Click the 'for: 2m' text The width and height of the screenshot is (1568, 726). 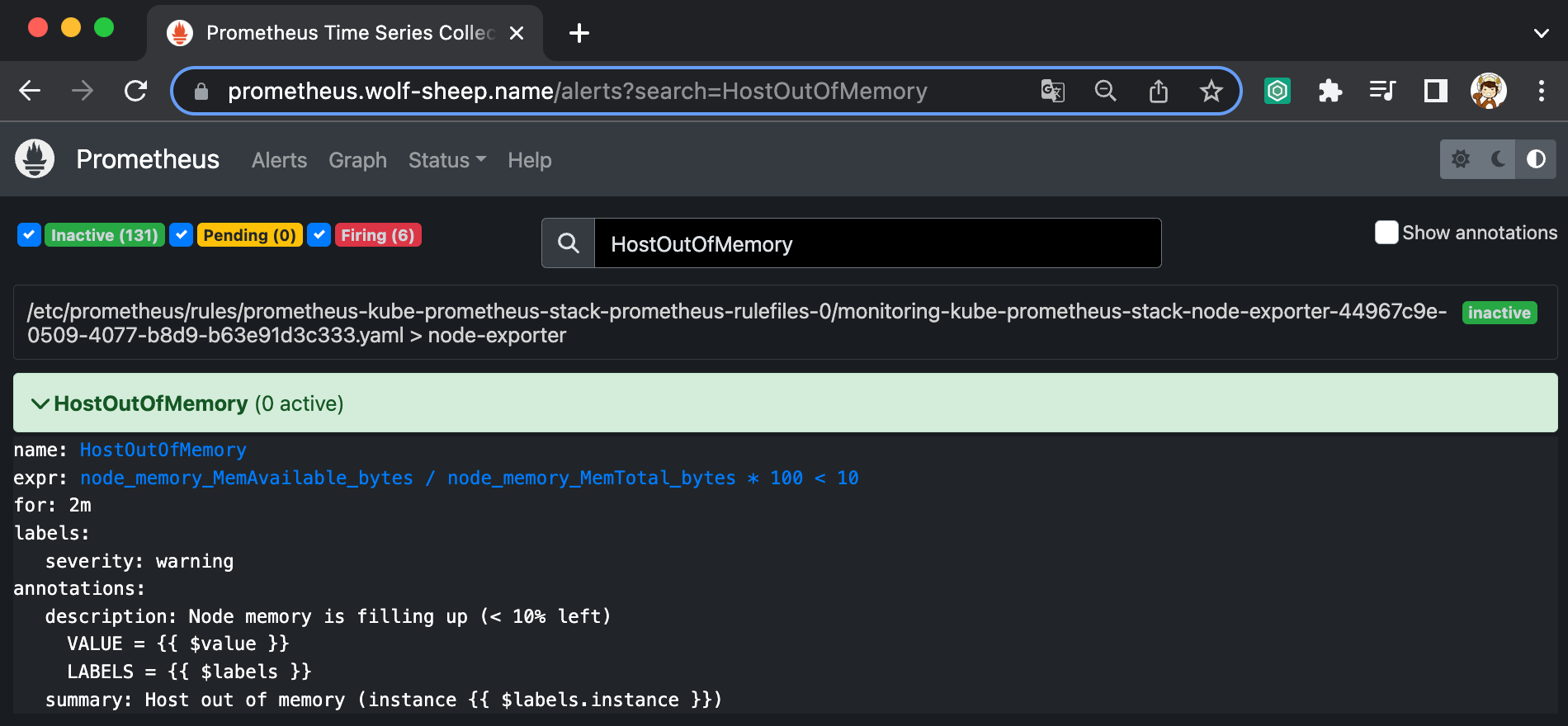point(53,505)
